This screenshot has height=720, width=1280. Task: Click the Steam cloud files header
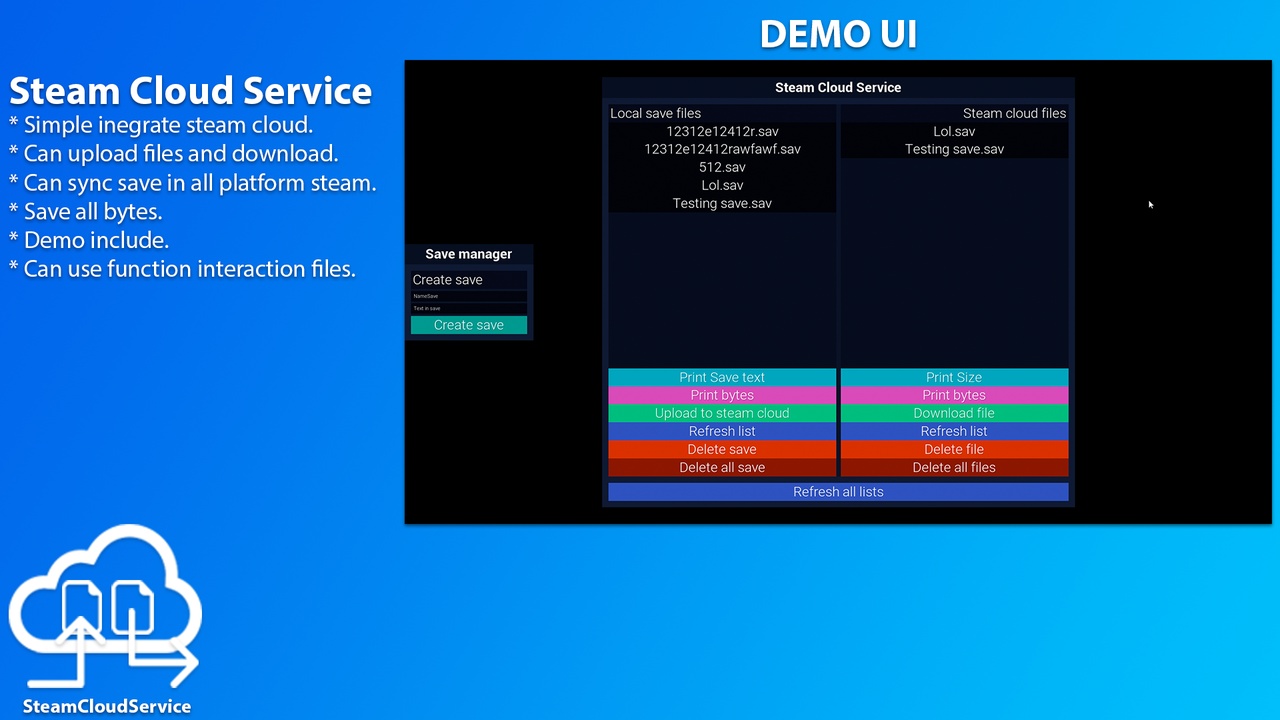click(x=1014, y=113)
